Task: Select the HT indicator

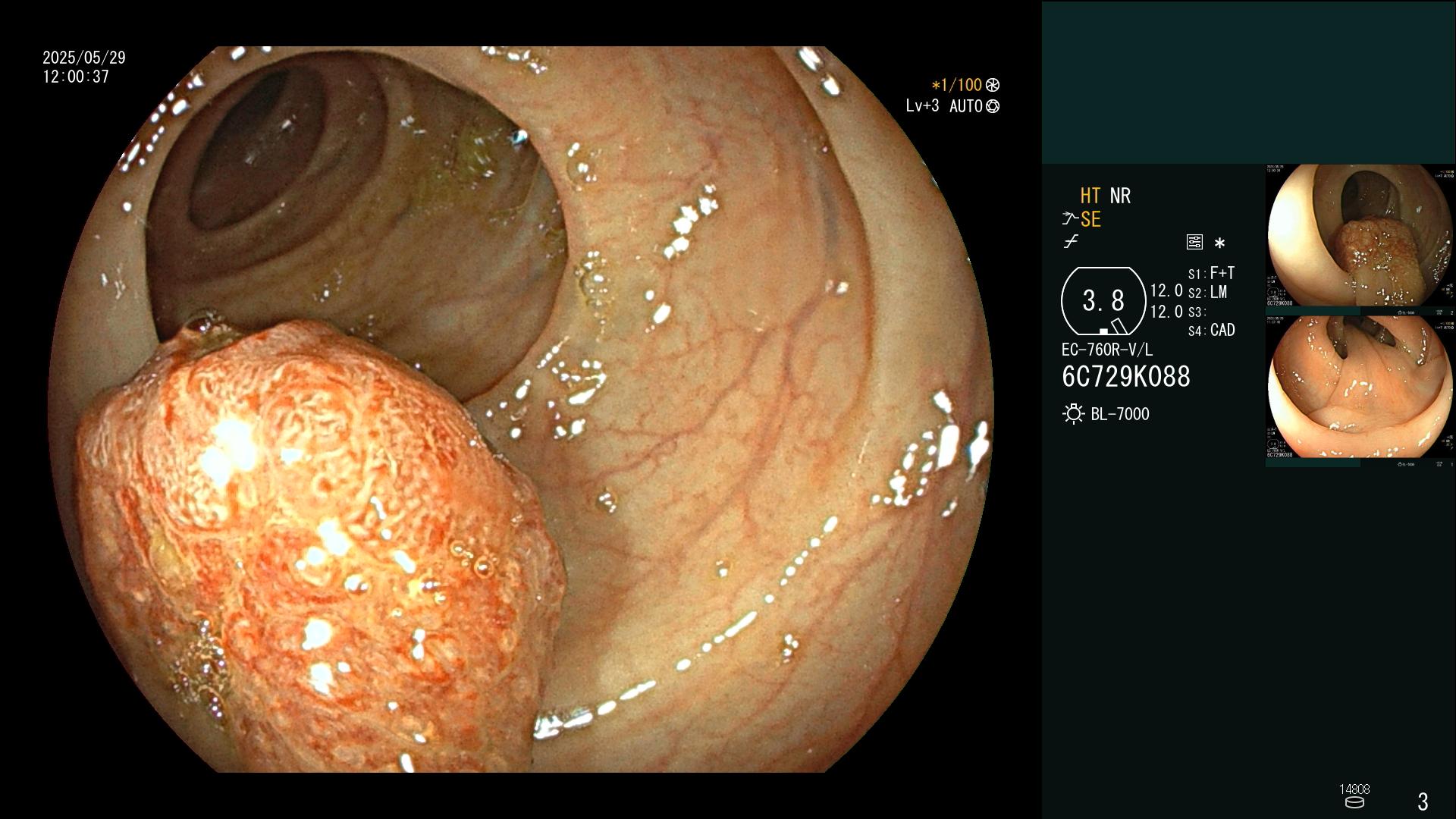Action: coord(1090,196)
